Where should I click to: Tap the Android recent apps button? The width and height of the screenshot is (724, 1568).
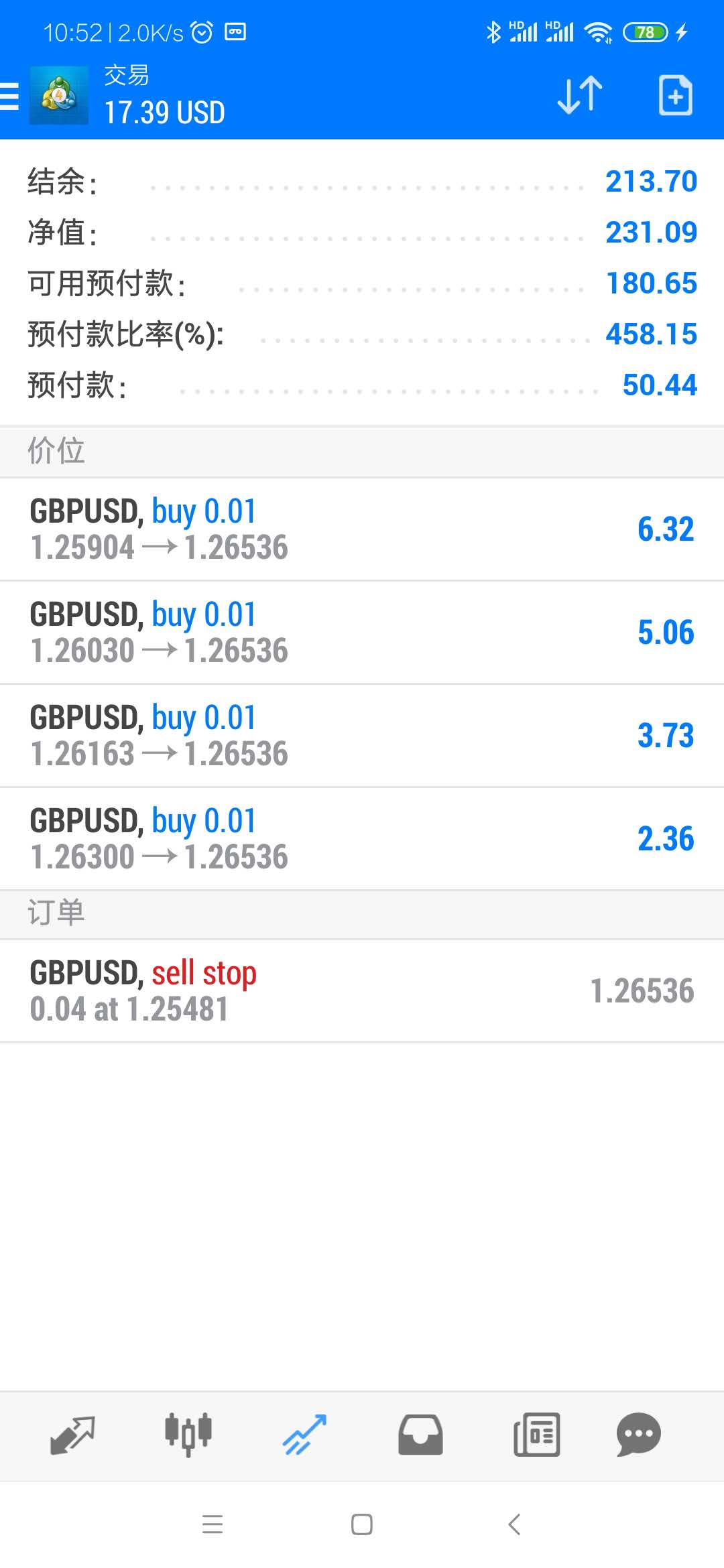click(x=213, y=1524)
